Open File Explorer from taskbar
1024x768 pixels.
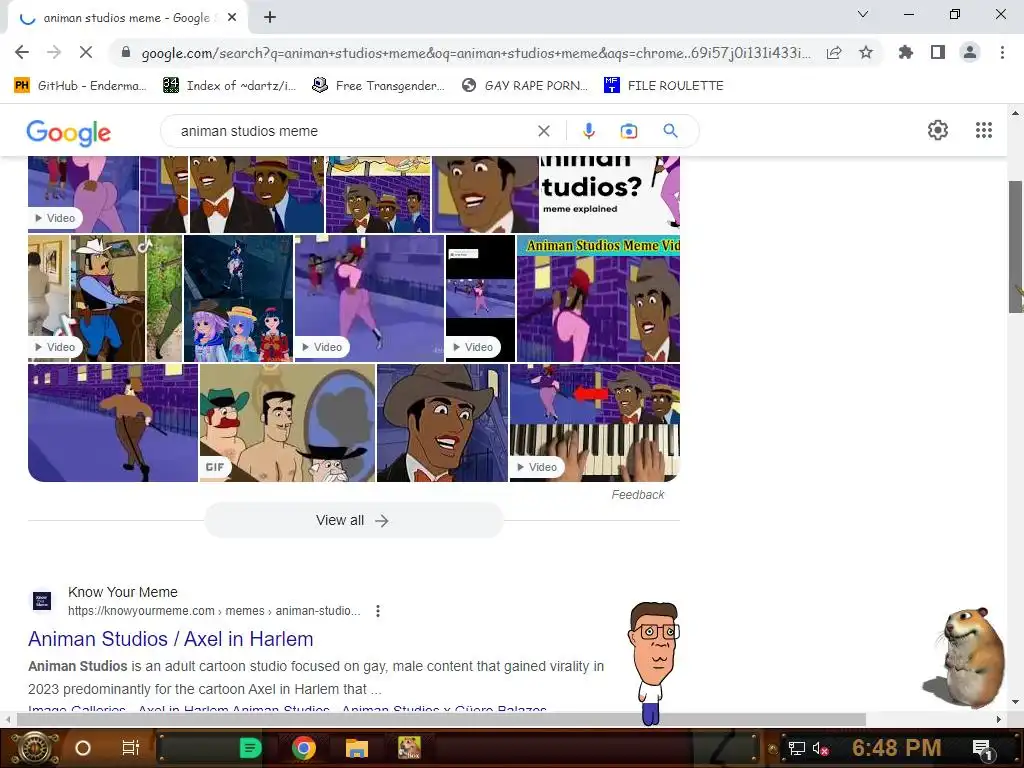click(x=357, y=748)
